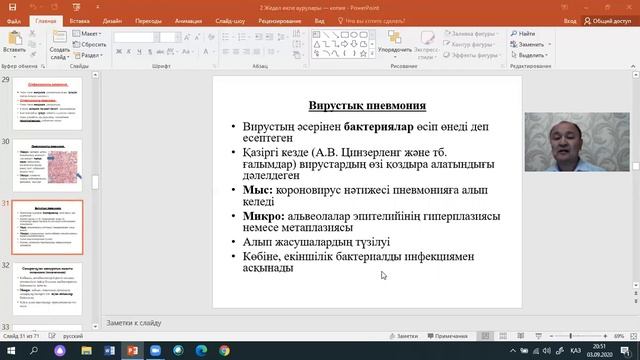Screen dimensions: 640x360
Task: Toggle Italic (К) formatting
Action: [129, 51]
